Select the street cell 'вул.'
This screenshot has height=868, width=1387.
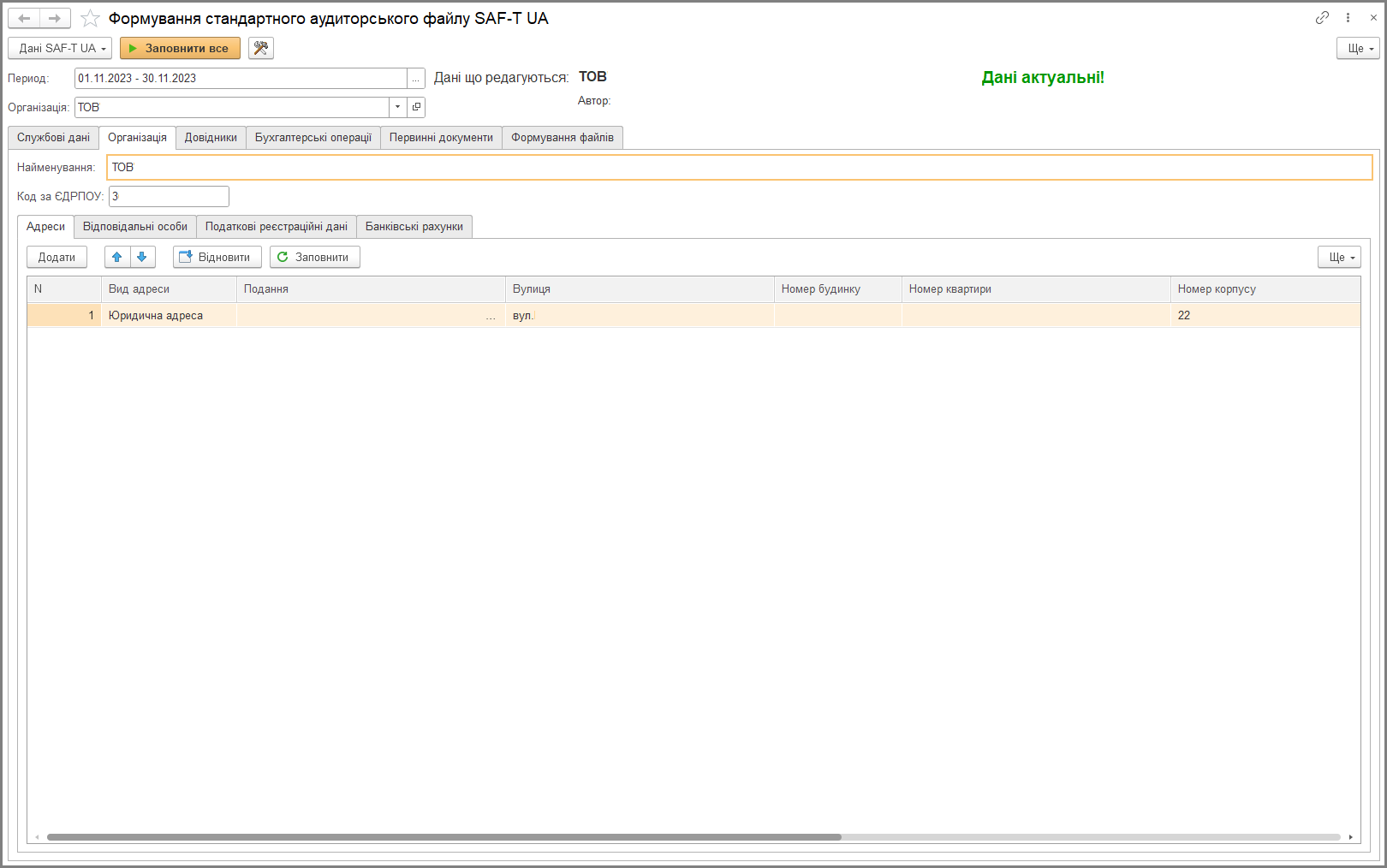(640, 316)
